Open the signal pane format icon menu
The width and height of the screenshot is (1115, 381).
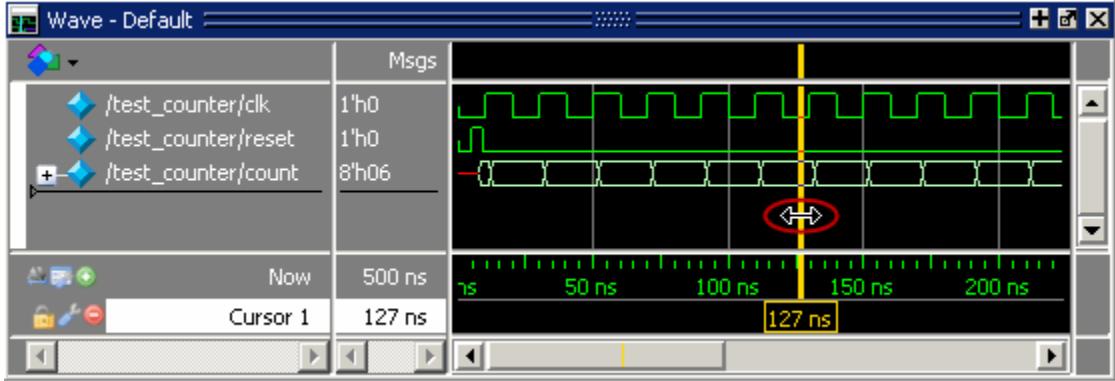pos(52,61)
